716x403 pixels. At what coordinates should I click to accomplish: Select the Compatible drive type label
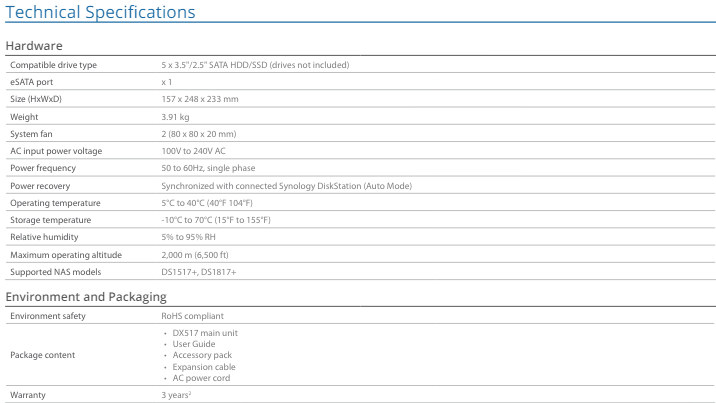[x=53, y=65]
